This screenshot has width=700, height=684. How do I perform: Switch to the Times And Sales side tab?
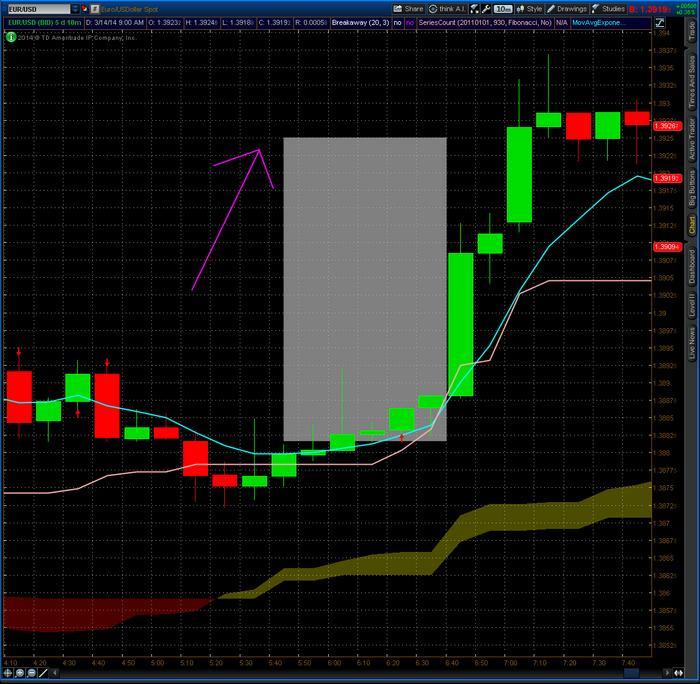(692, 83)
